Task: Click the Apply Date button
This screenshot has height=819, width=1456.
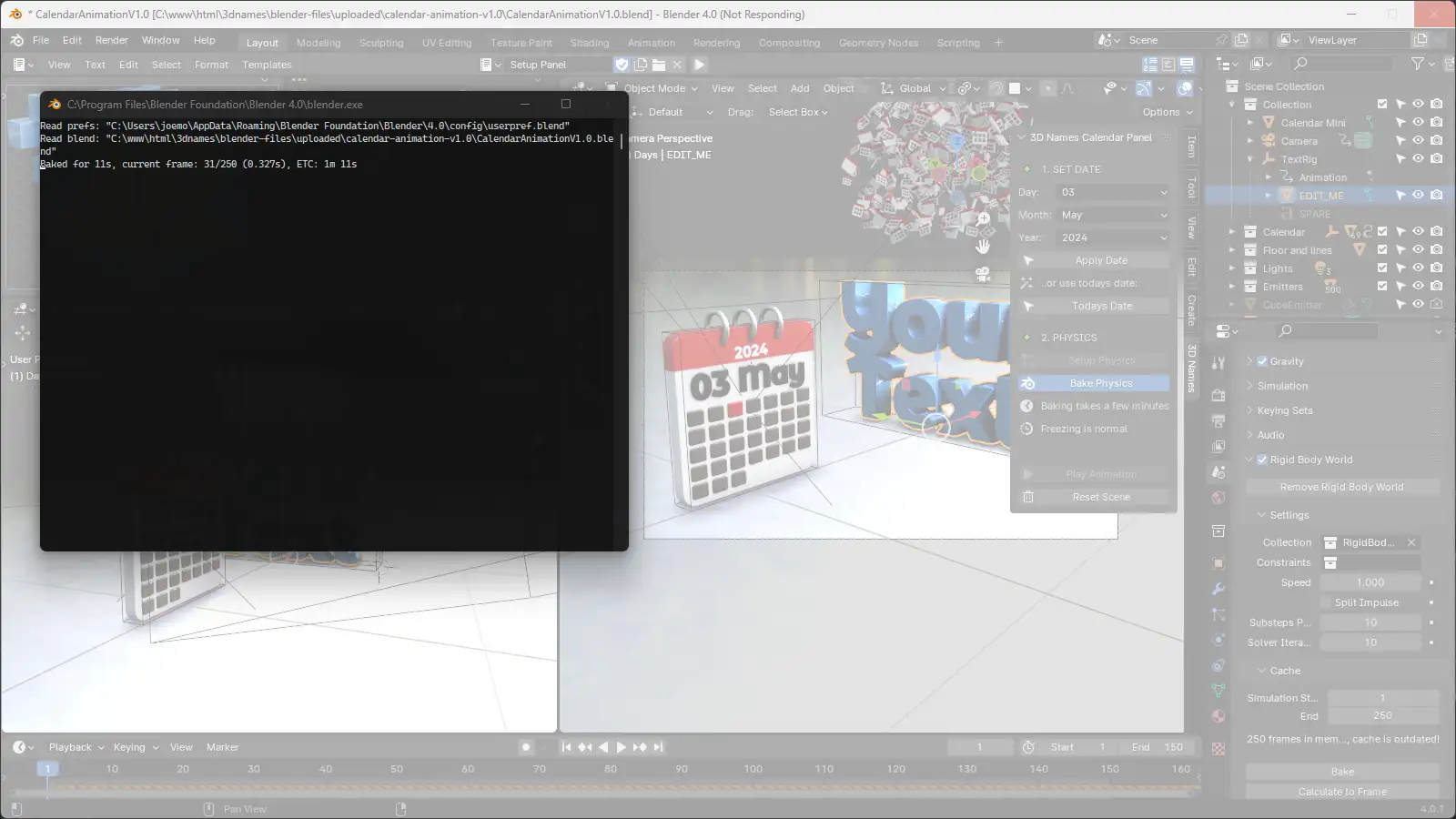Action: pyautogui.click(x=1094, y=260)
